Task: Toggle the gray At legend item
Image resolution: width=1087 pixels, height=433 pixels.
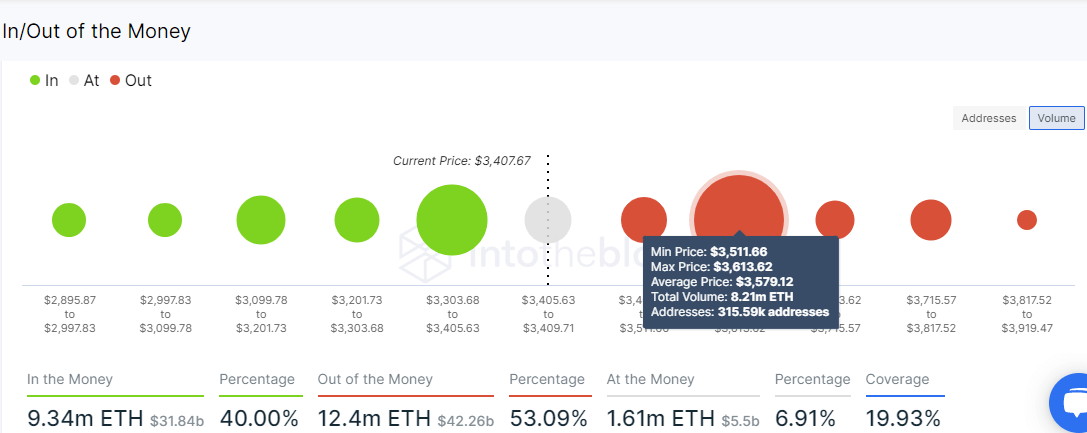Action: click(x=85, y=80)
